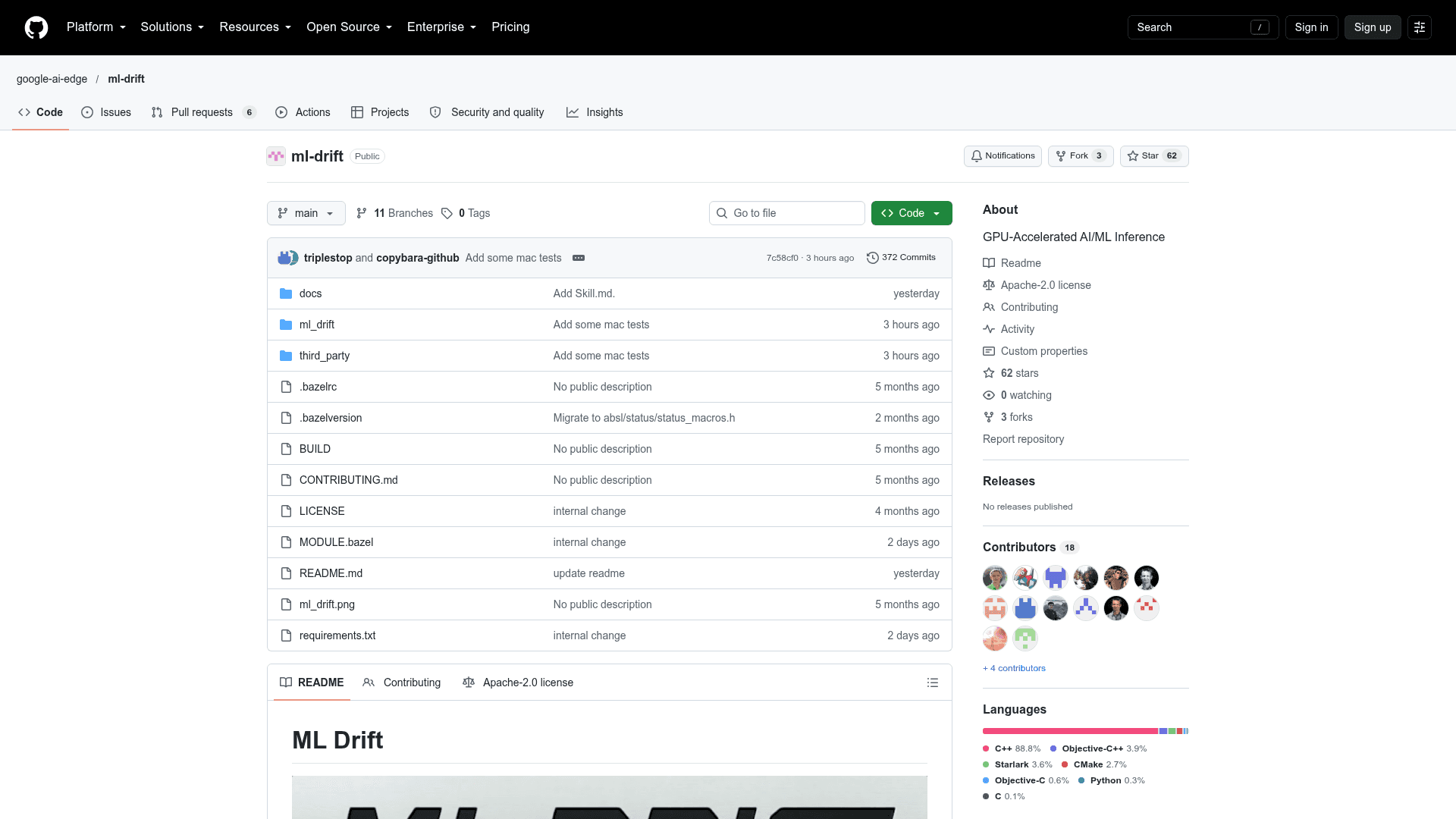Expand the Resources menu

coord(256,27)
